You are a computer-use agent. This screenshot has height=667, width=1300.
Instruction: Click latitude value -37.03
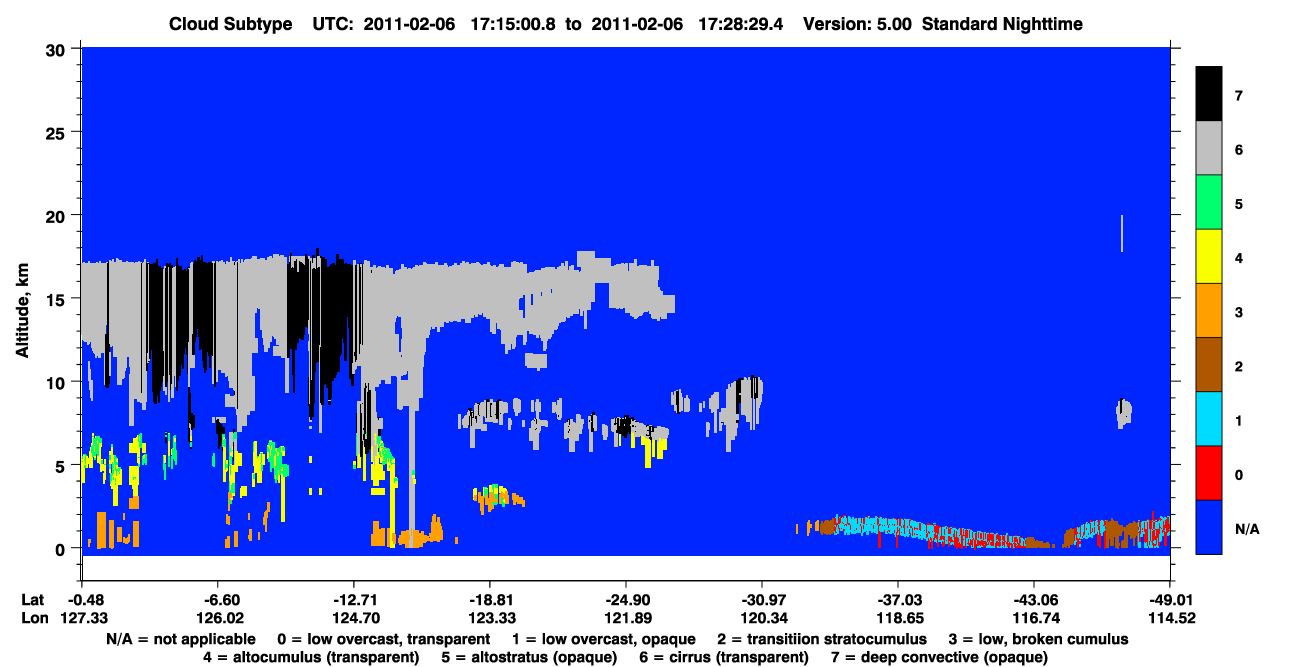[898, 599]
